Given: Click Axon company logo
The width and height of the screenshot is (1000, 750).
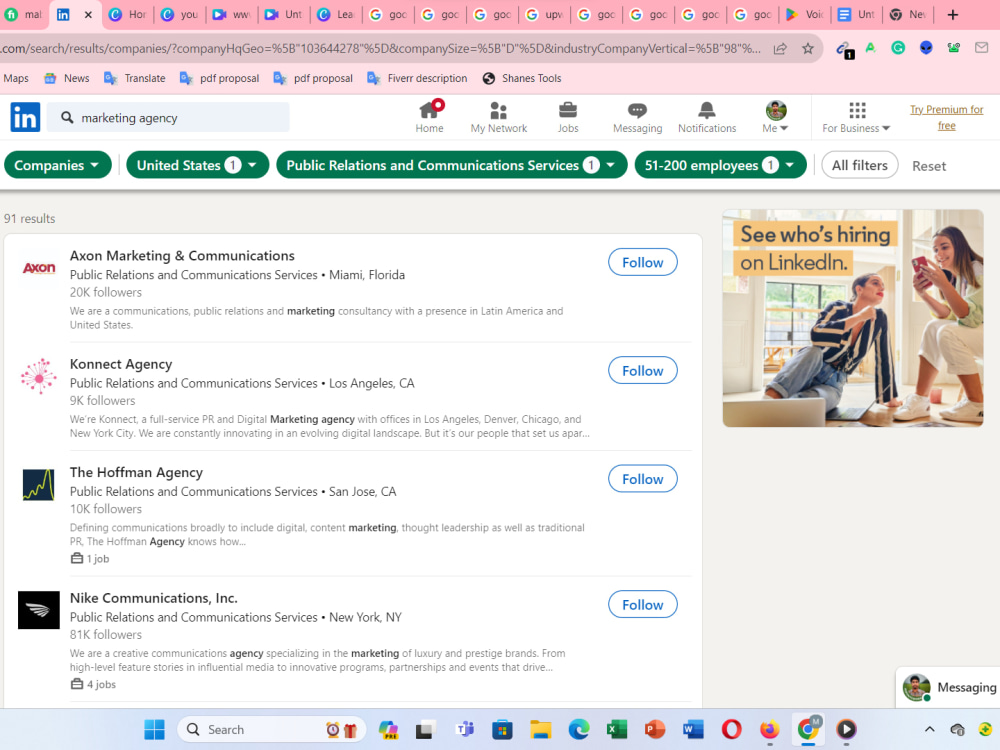Looking at the screenshot, I should click(x=39, y=268).
